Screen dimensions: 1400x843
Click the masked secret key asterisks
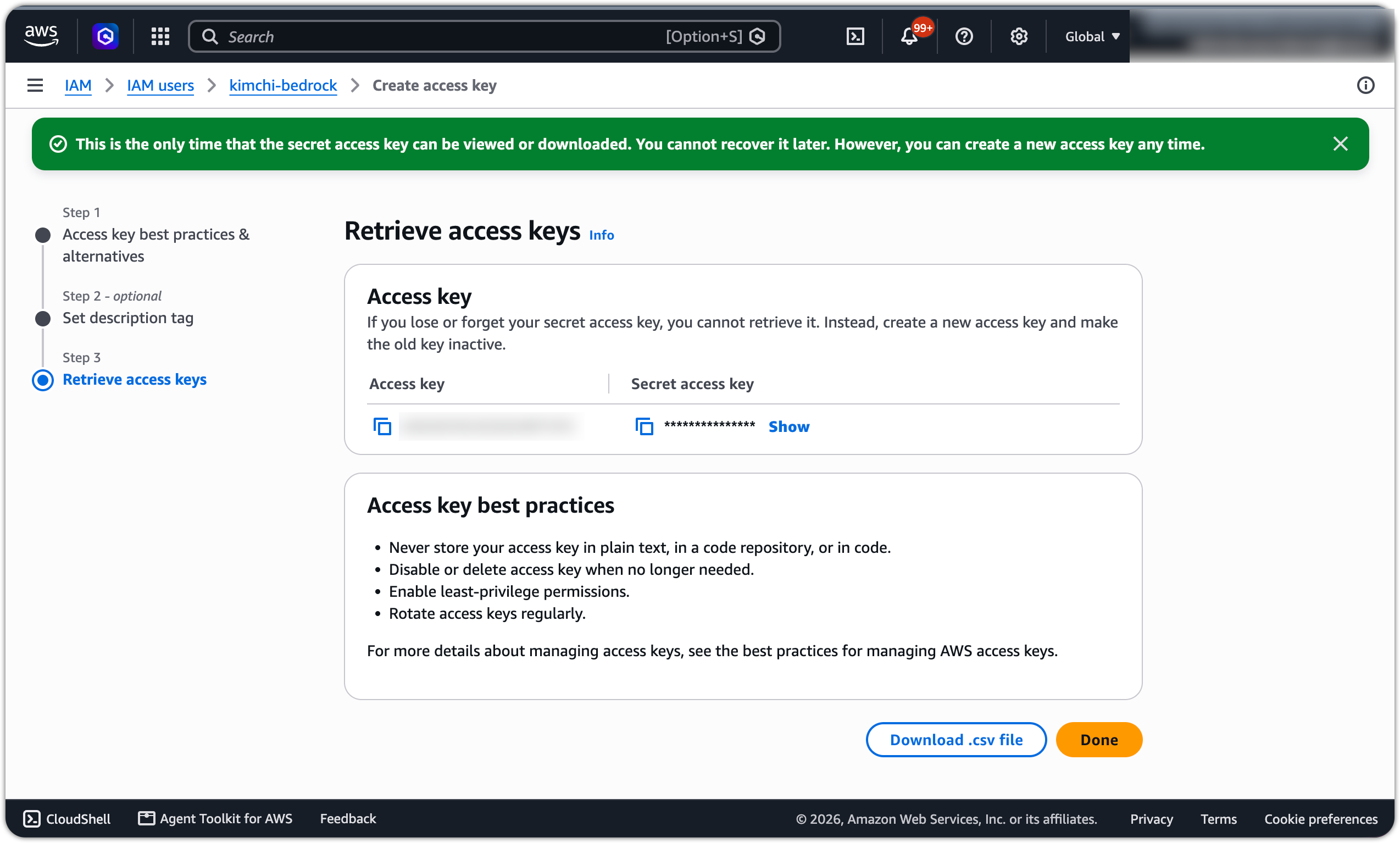pos(709,425)
